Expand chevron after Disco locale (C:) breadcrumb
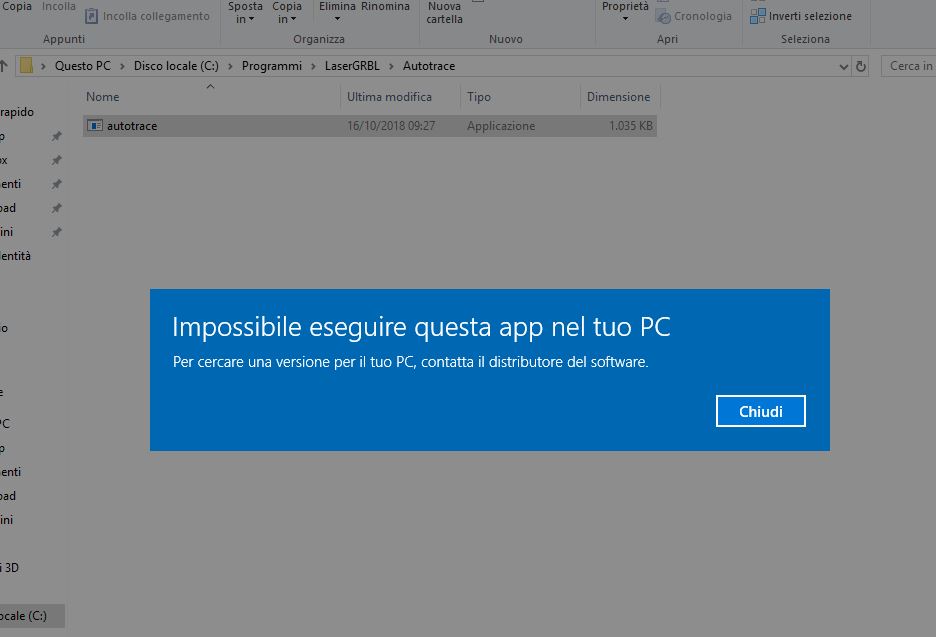The height and width of the screenshot is (637, 936). click(230, 66)
